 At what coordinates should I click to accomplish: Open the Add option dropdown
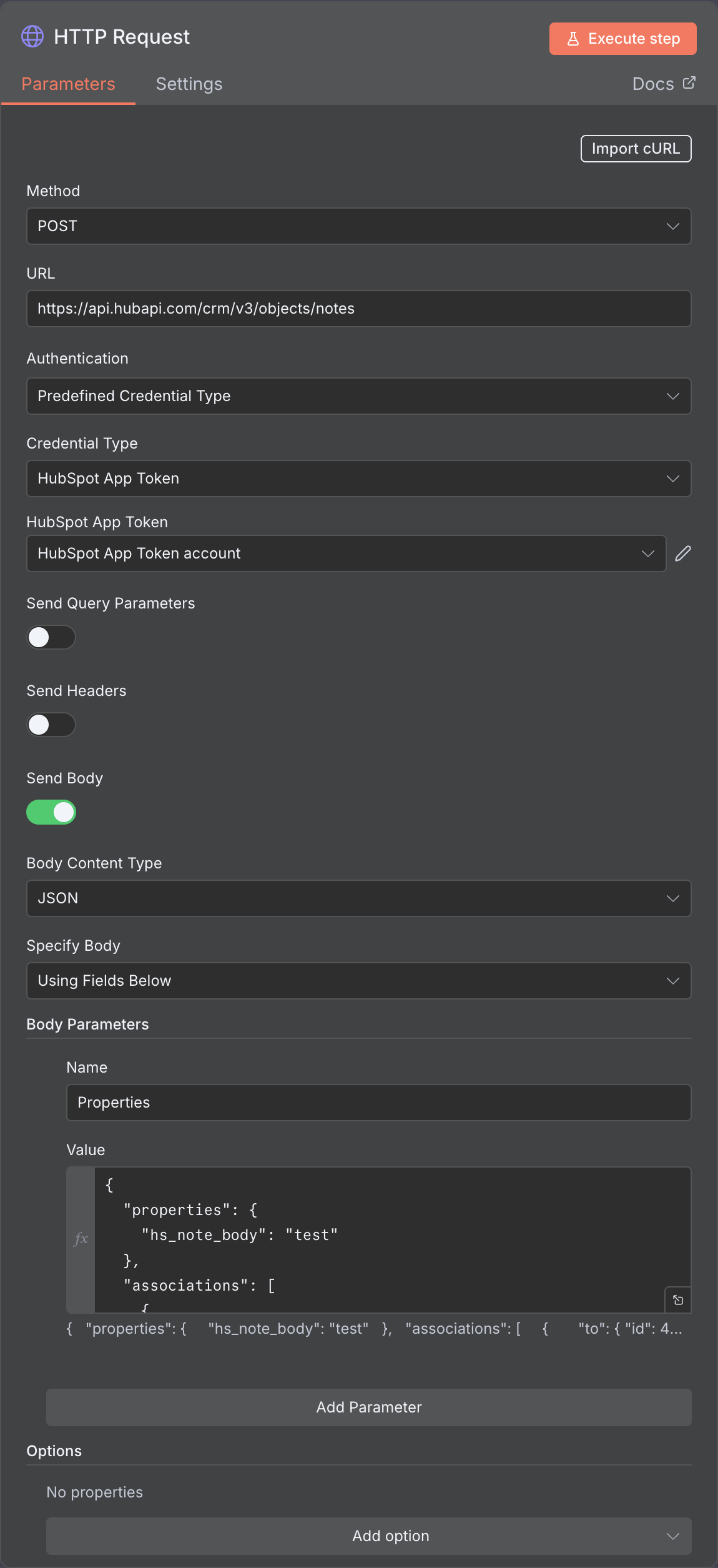[x=369, y=1536]
